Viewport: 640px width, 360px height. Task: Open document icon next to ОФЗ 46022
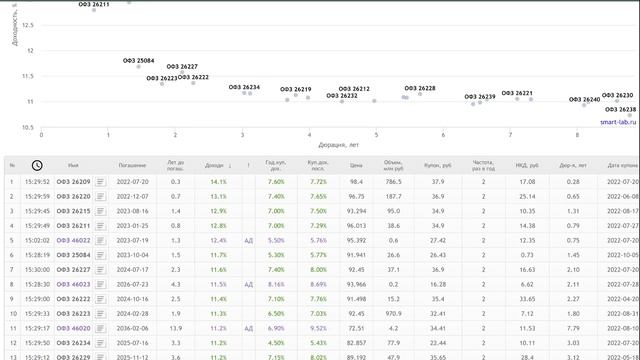point(100,240)
